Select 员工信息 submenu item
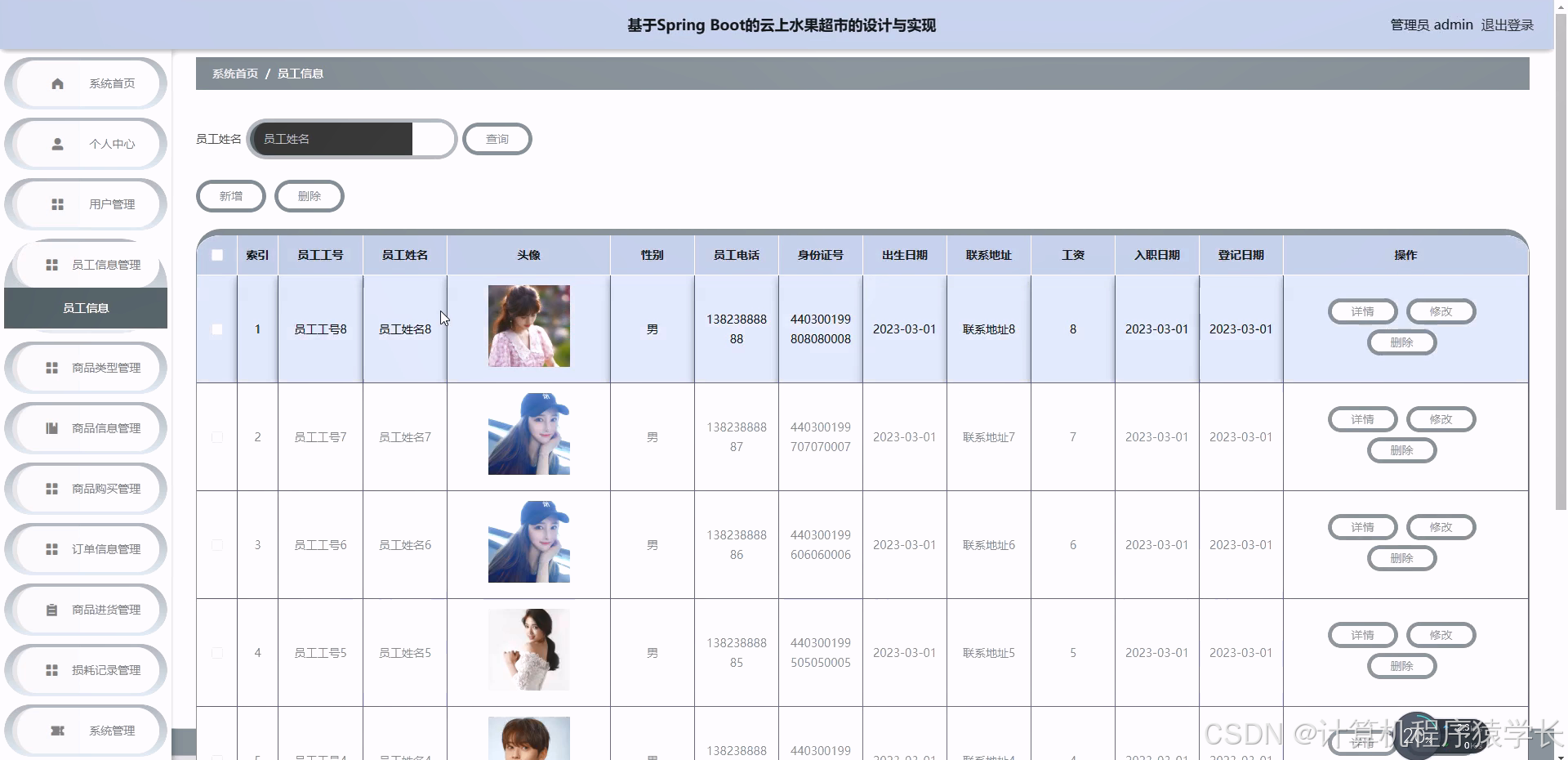The image size is (1568, 760). (x=86, y=308)
